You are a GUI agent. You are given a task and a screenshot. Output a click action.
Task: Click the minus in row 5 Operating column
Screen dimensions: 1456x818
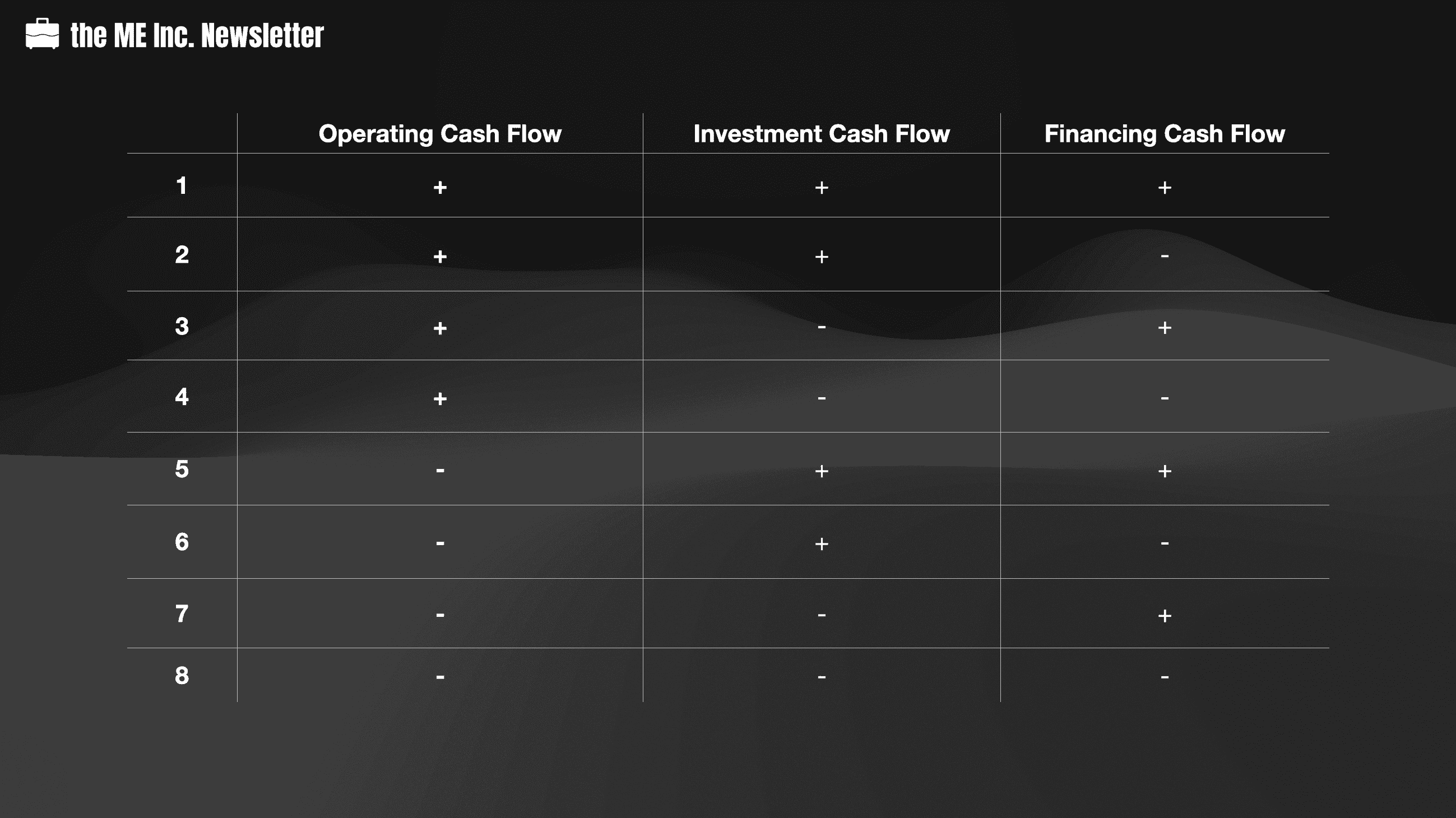(x=440, y=470)
